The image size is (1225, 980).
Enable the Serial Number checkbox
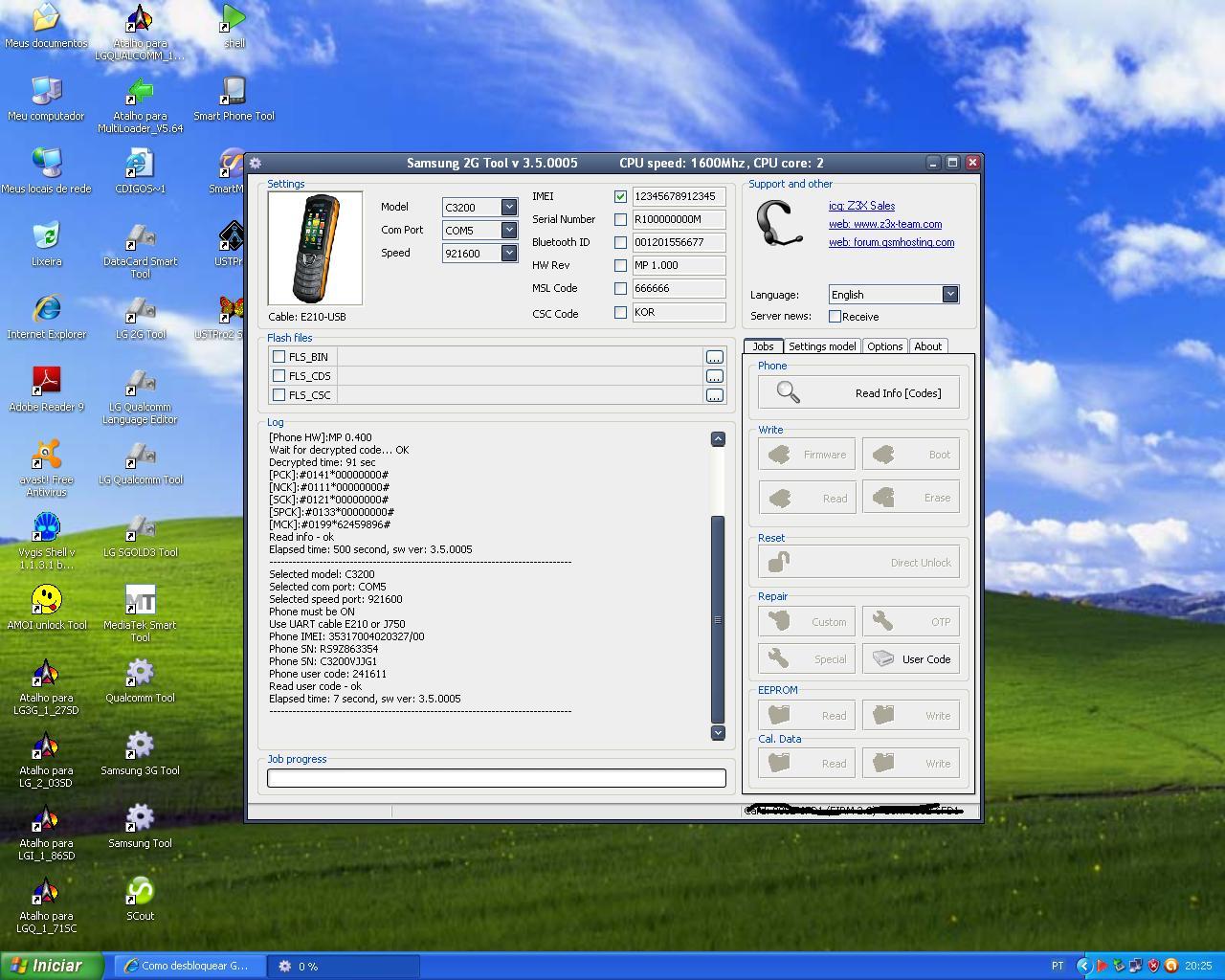pyautogui.click(x=620, y=219)
